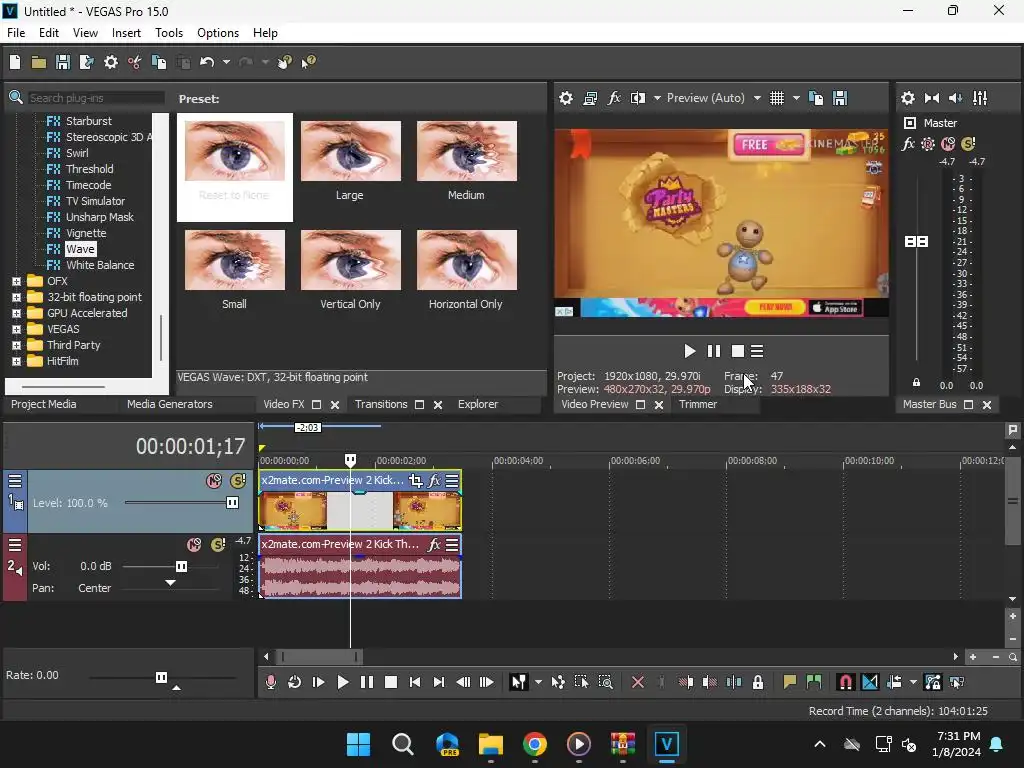Choose the Large wave preset

tap(350, 159)
